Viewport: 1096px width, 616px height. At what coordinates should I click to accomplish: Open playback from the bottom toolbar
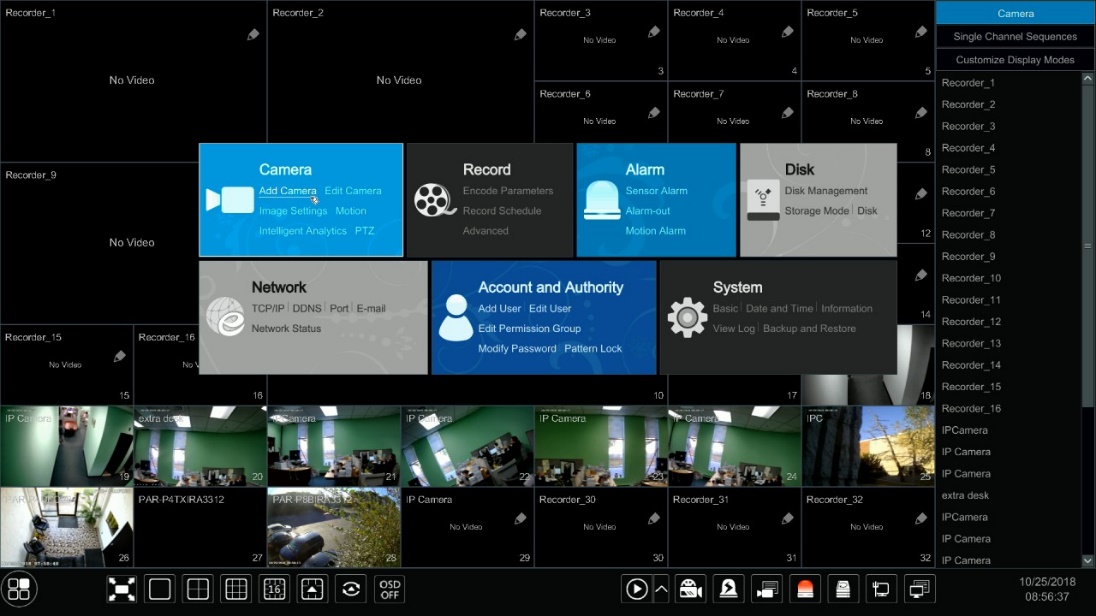point(636,589)
